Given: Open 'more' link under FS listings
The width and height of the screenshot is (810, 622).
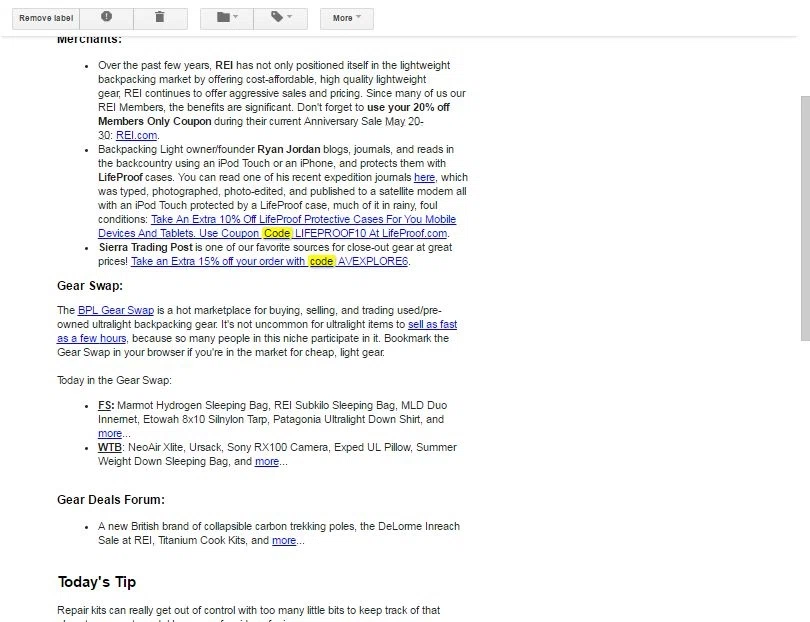Looking at the screenshot, I should 110,433.
